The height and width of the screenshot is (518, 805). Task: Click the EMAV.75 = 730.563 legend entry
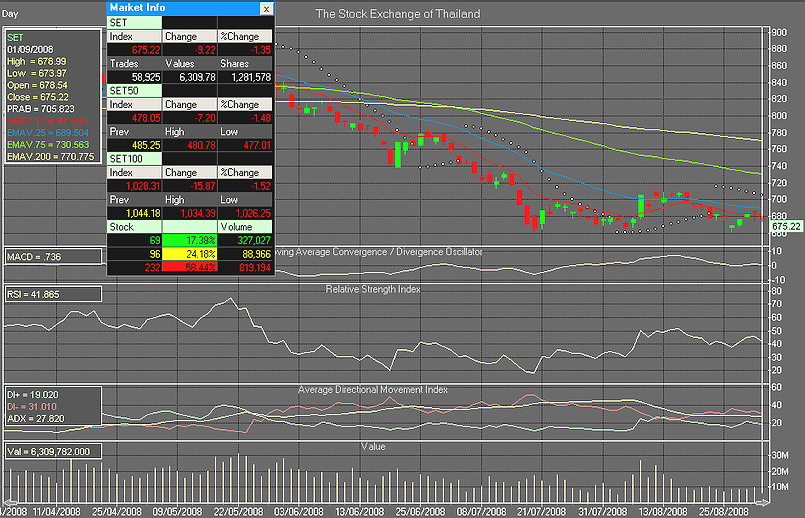click(x=48, y=145)
